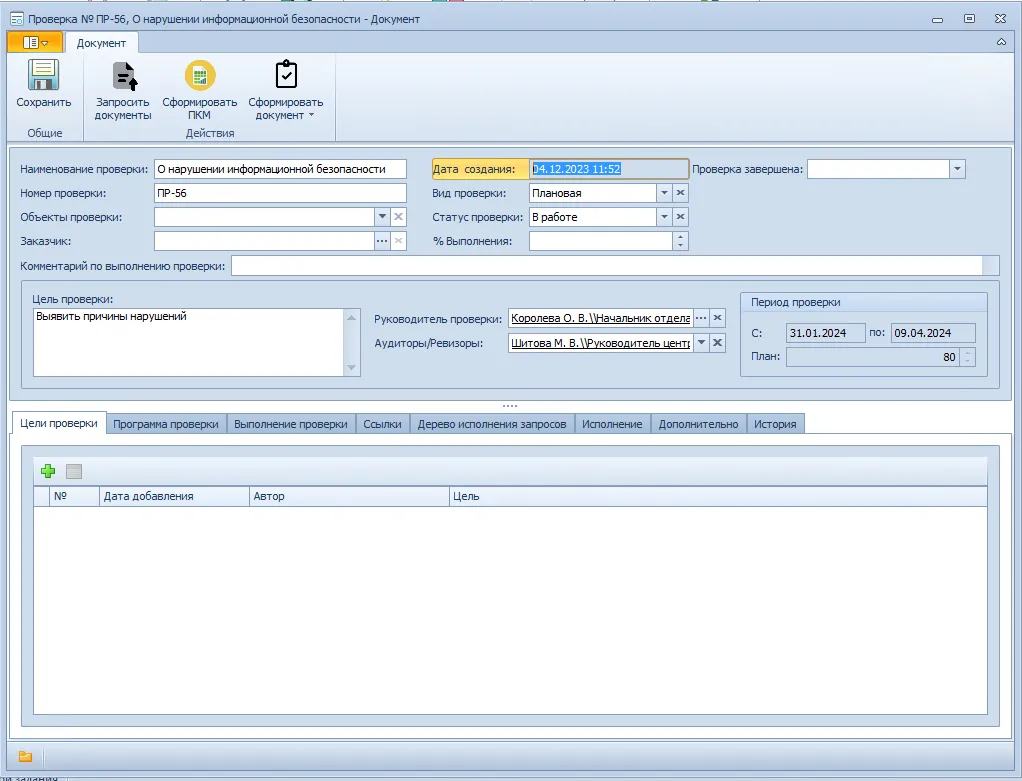Open the Статус проверки dropdown arrow
Screen dimensions: 1022x781
pos(663,217)
